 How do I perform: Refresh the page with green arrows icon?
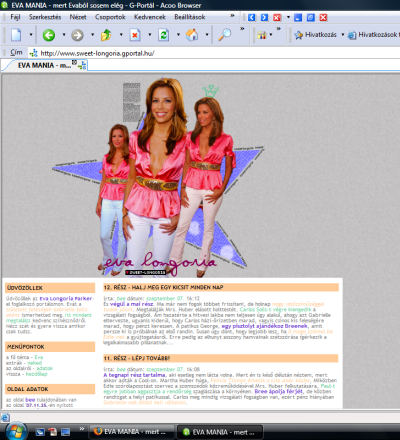[x=163, y=35]
